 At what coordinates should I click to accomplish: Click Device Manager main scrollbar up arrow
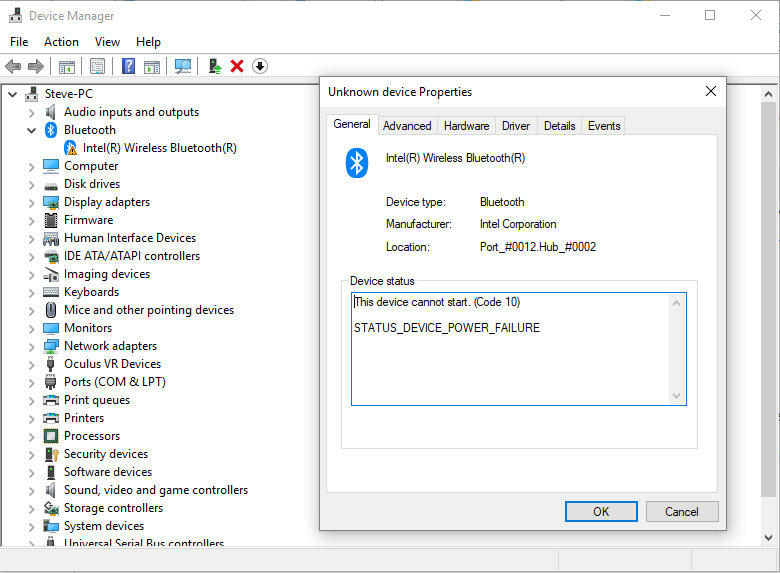pyautogui.click(x=768, y=94)
